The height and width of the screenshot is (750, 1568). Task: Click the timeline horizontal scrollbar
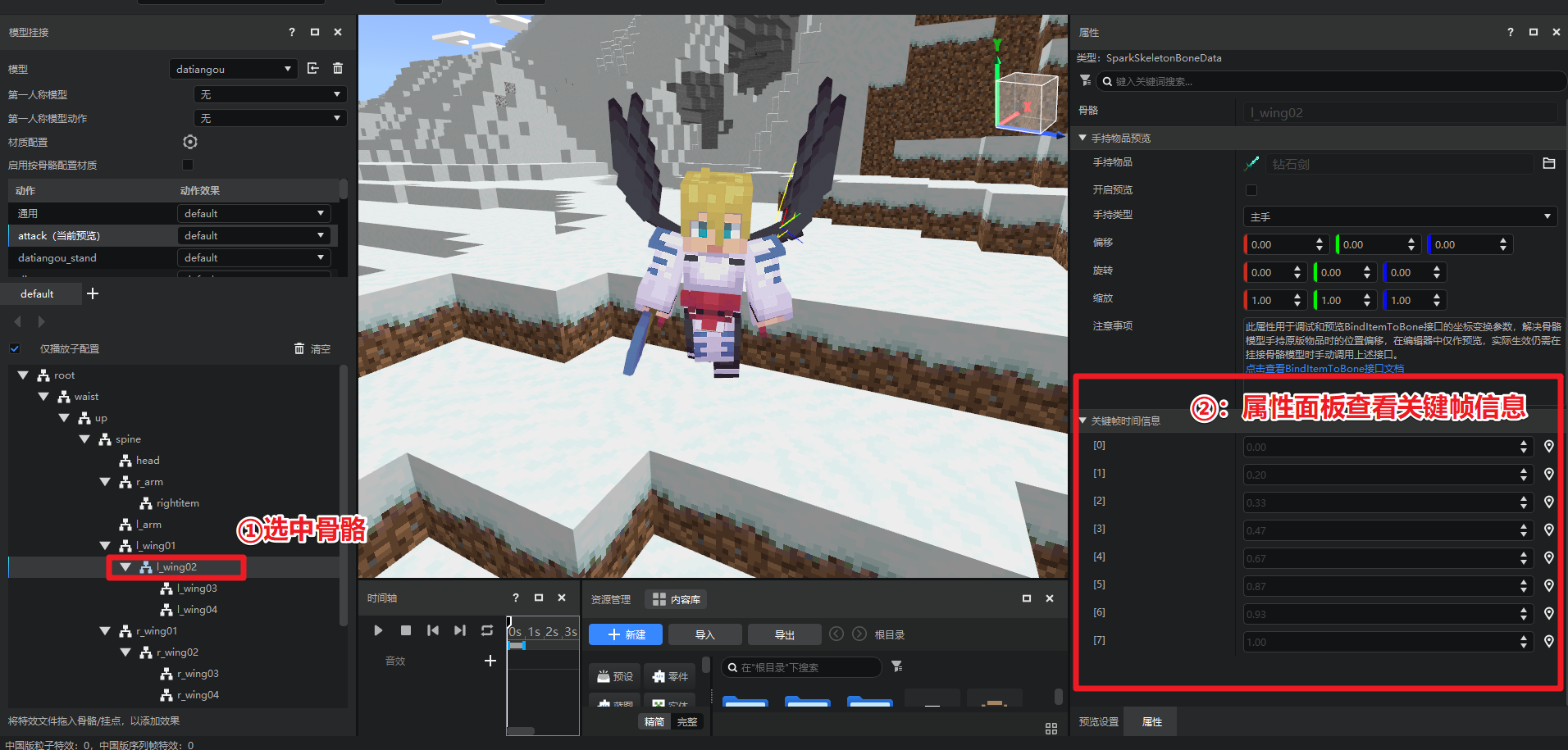pos(522,730)
